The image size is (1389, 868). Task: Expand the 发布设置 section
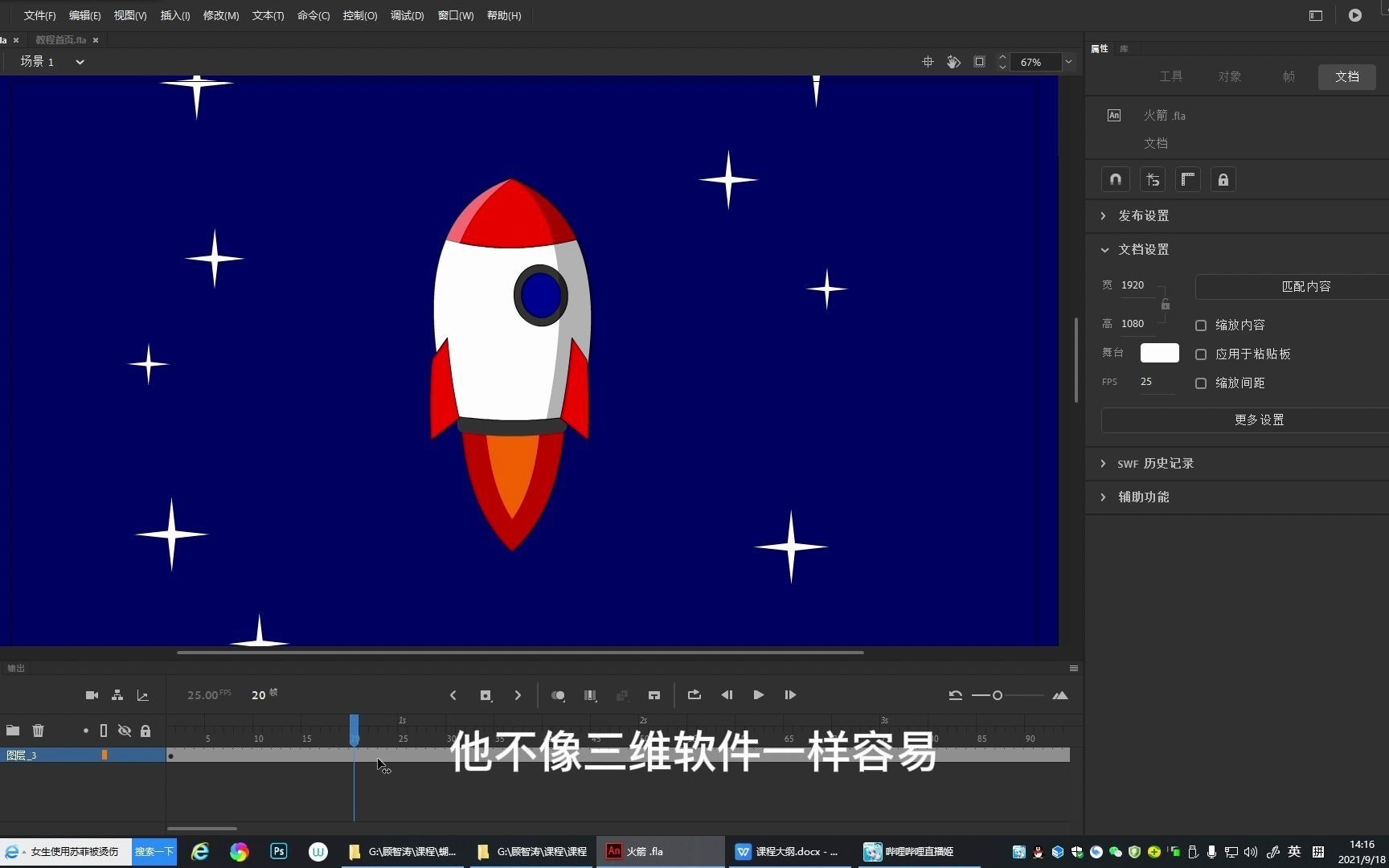click(x=1143, y=215)
